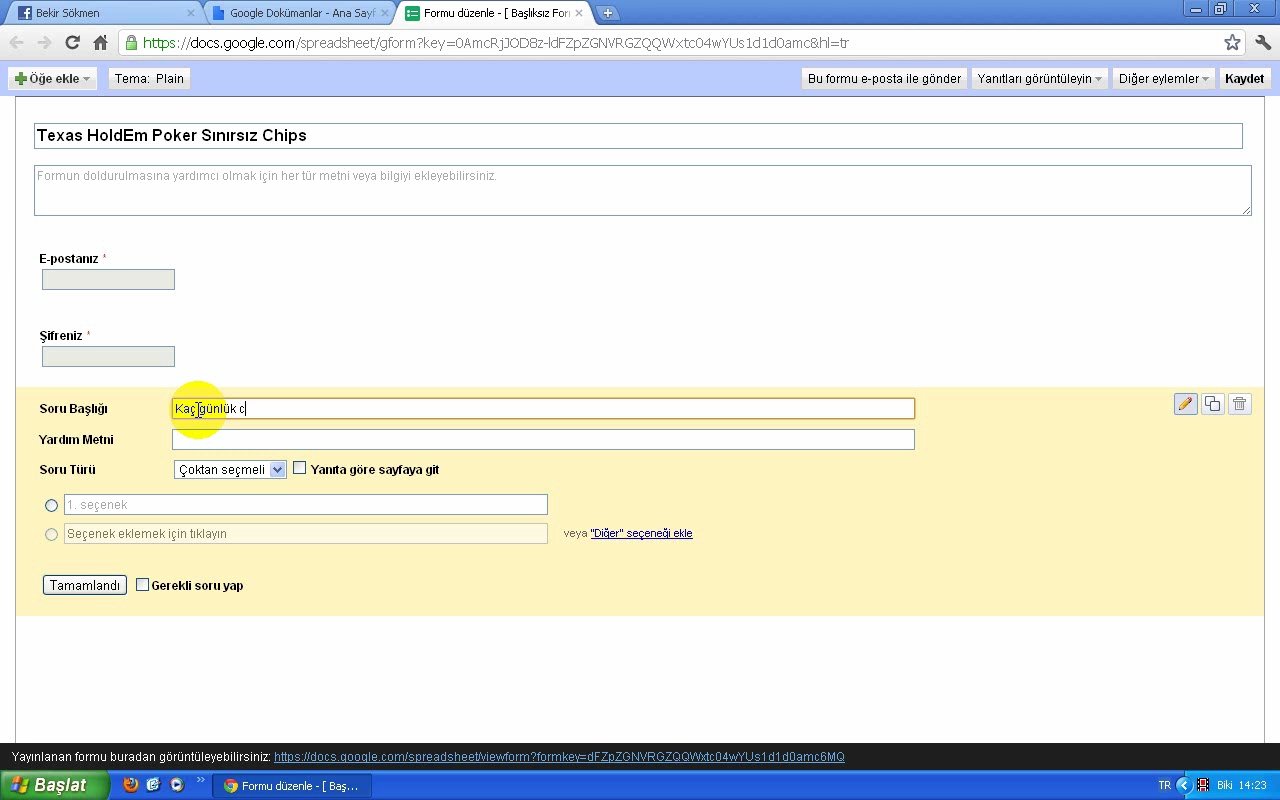Click the Şifreniz input box
The image size is (1280, 800).
pyautogui.click(x=108, y=357)
